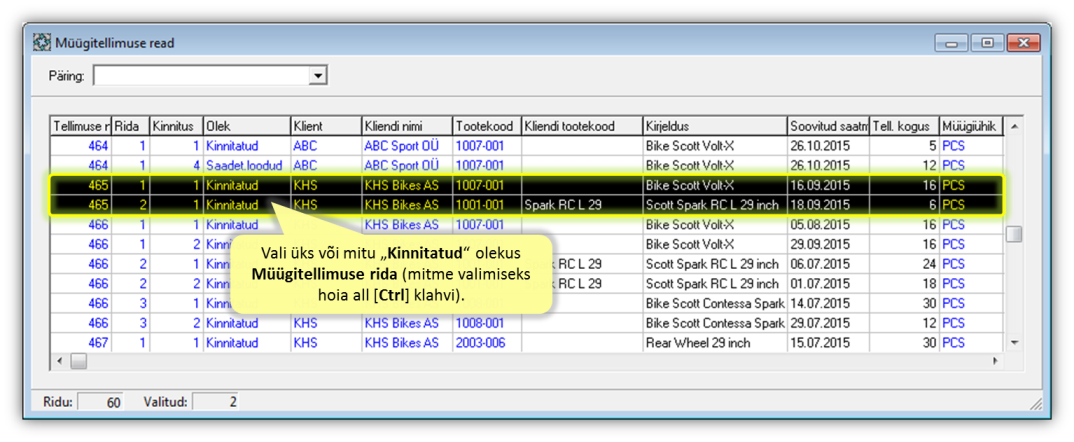Viewport: 1074px width, 442px height.
Task: Click Scott Spark RC L 29 inch dated 18.09.2015
Action: 714,205
